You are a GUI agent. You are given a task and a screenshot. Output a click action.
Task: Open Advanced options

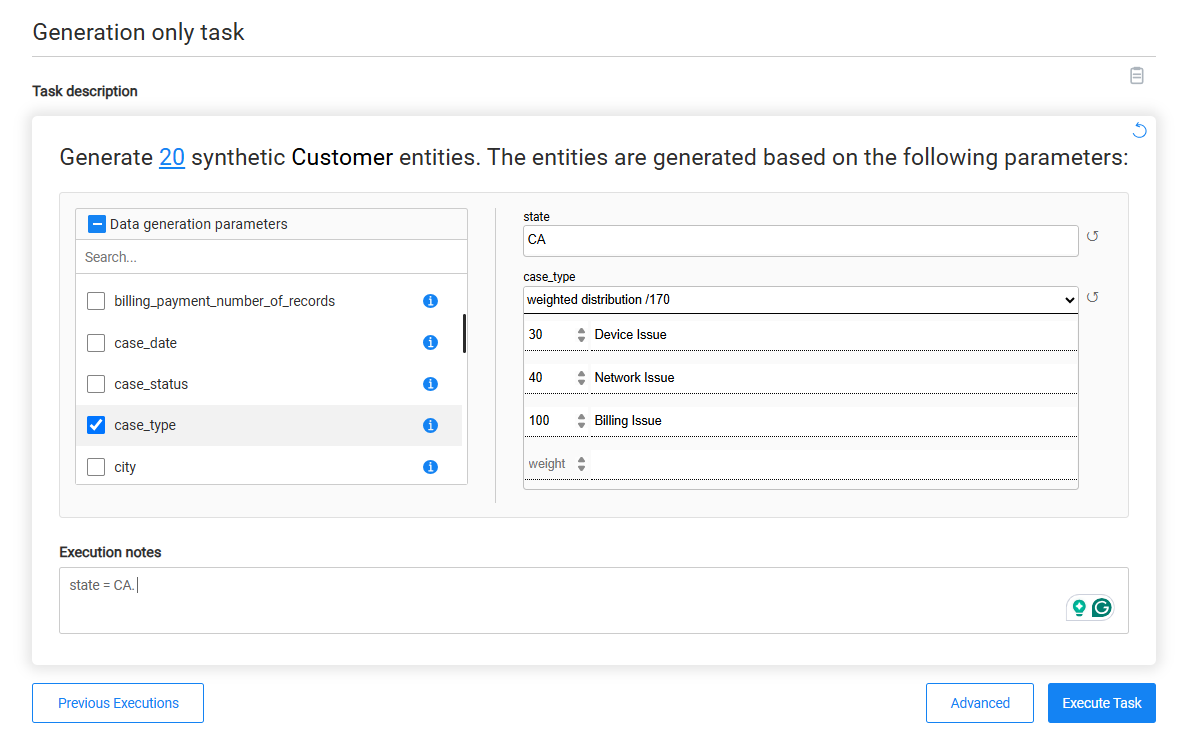pyautogui.click(x=979, y=703)
